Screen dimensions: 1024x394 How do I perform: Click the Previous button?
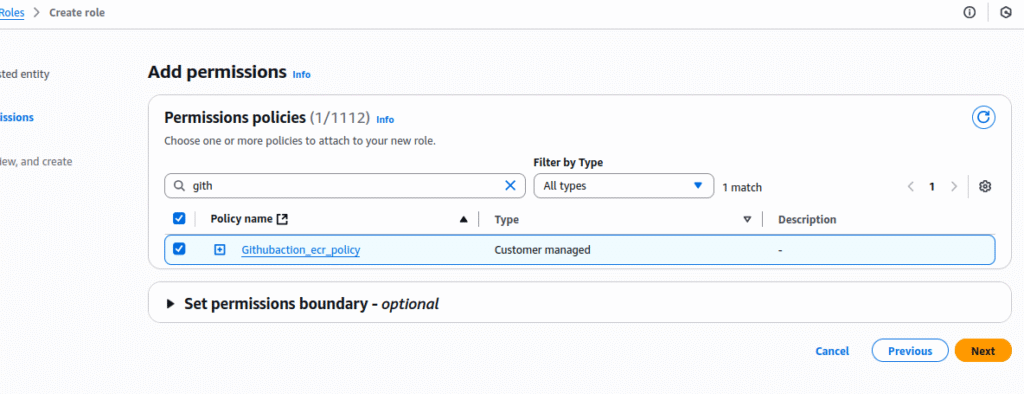(x=910, y=350)
